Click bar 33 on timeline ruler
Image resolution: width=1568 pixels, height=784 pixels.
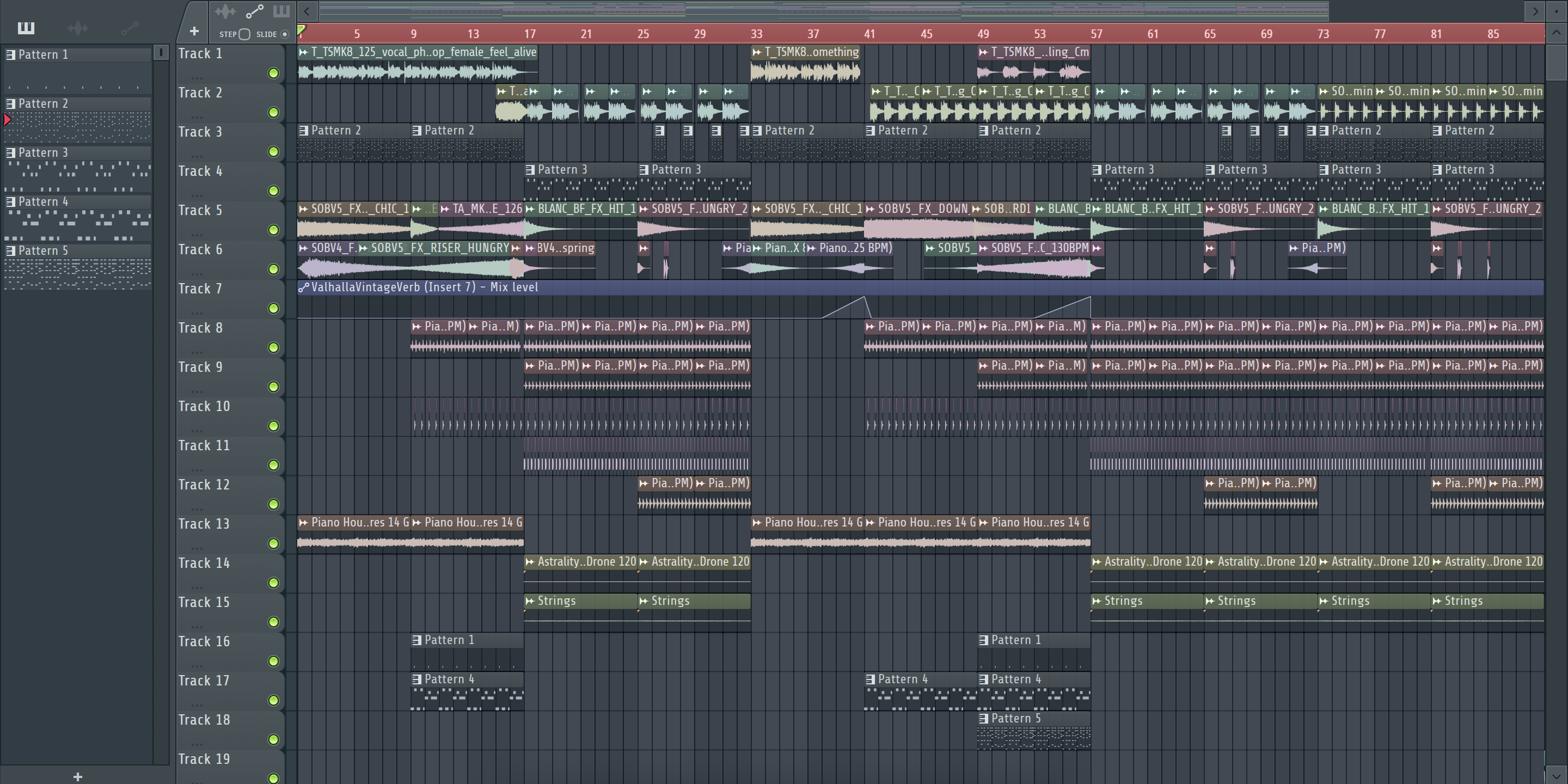click(756, 34)
